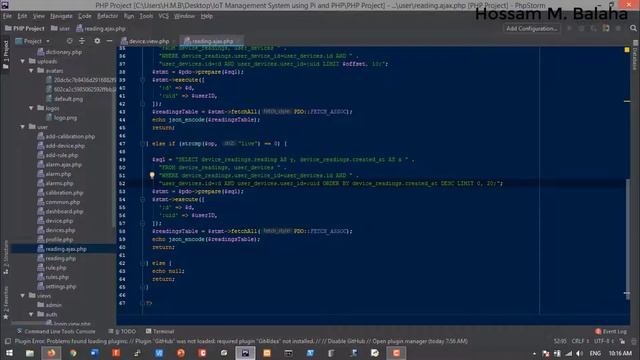Image resolution: width=640 pixels, height=360 pixels.
Task: Collapse the views folder
Action: 23,296
